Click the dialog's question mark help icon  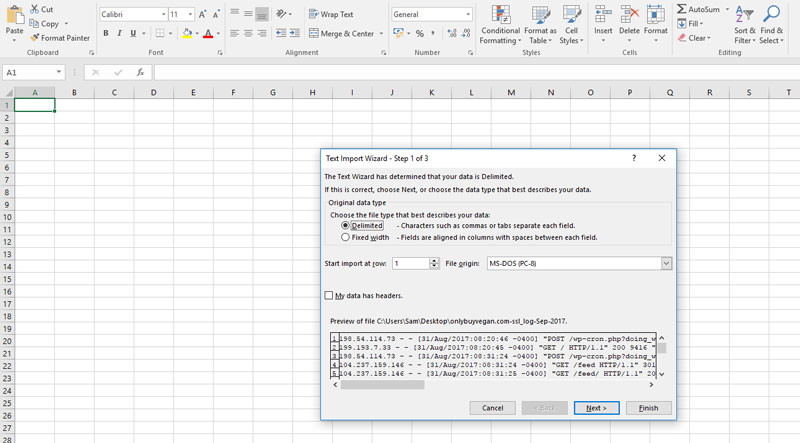point(635,158)
